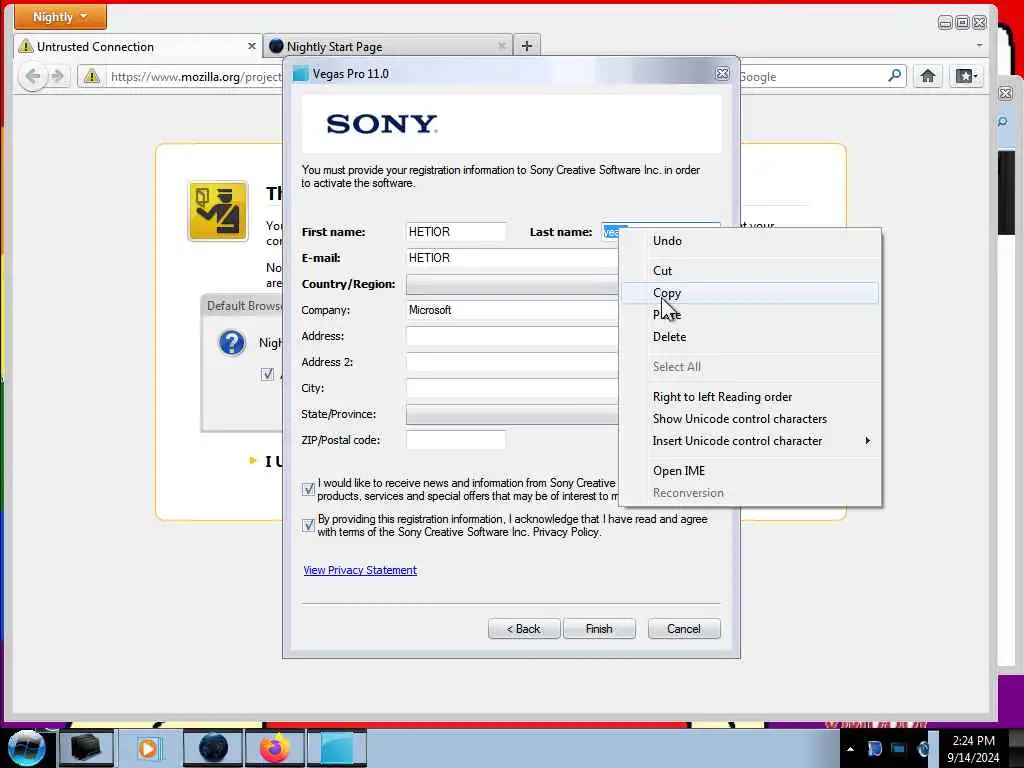Click the Company field containing Microsoft
This screenshot has height=768, width=1024.
[x=512, y=310]
